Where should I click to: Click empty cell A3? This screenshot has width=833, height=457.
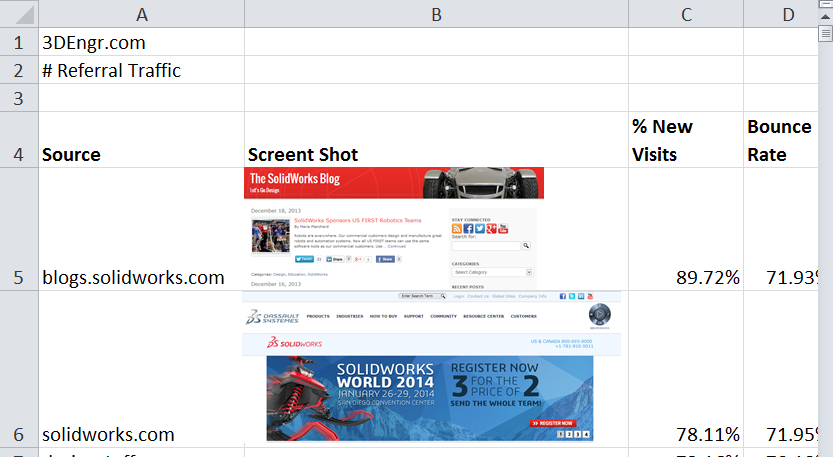pos(141,98)
